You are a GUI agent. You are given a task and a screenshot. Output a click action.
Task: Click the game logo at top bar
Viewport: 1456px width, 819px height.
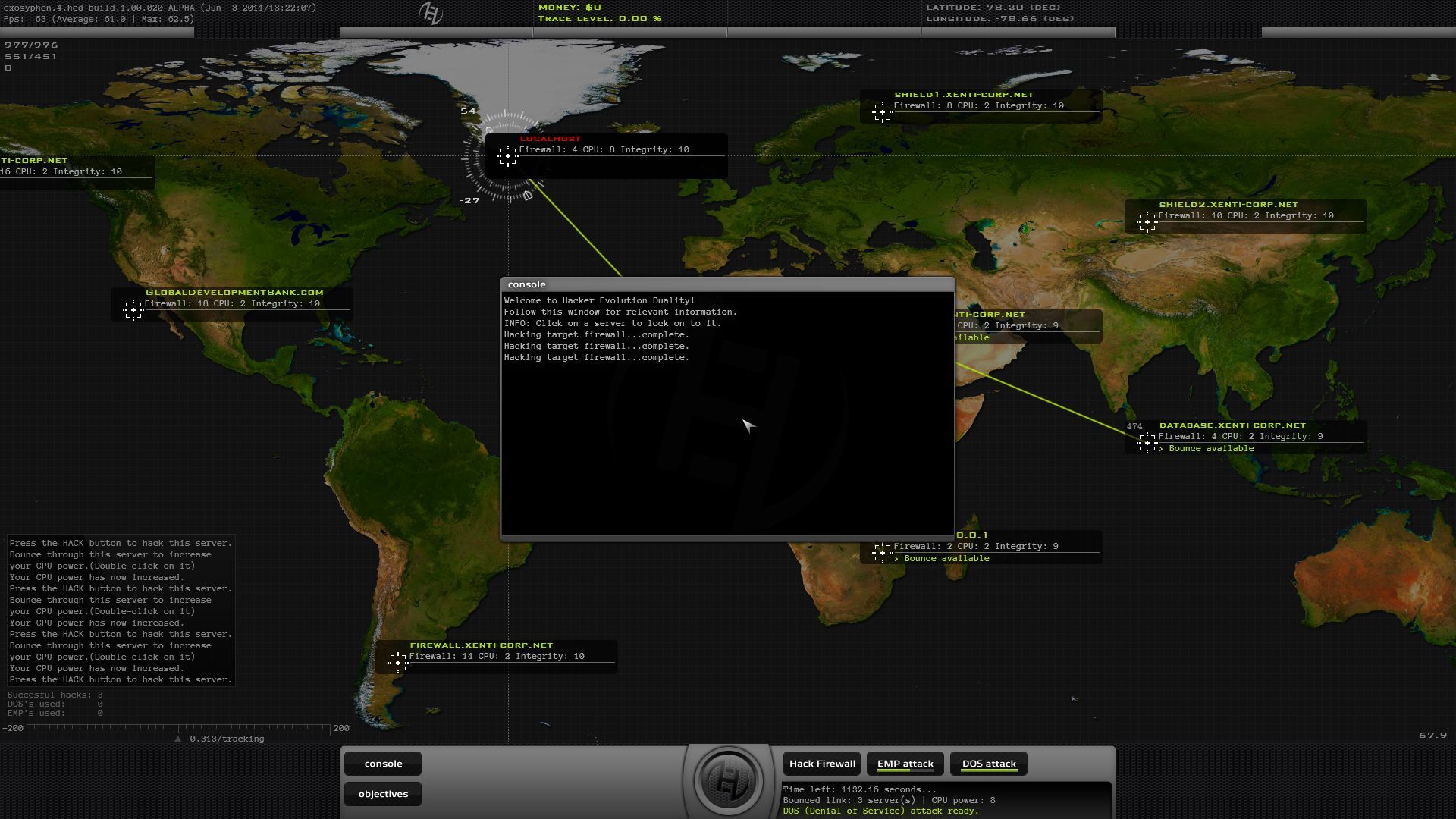431,13
